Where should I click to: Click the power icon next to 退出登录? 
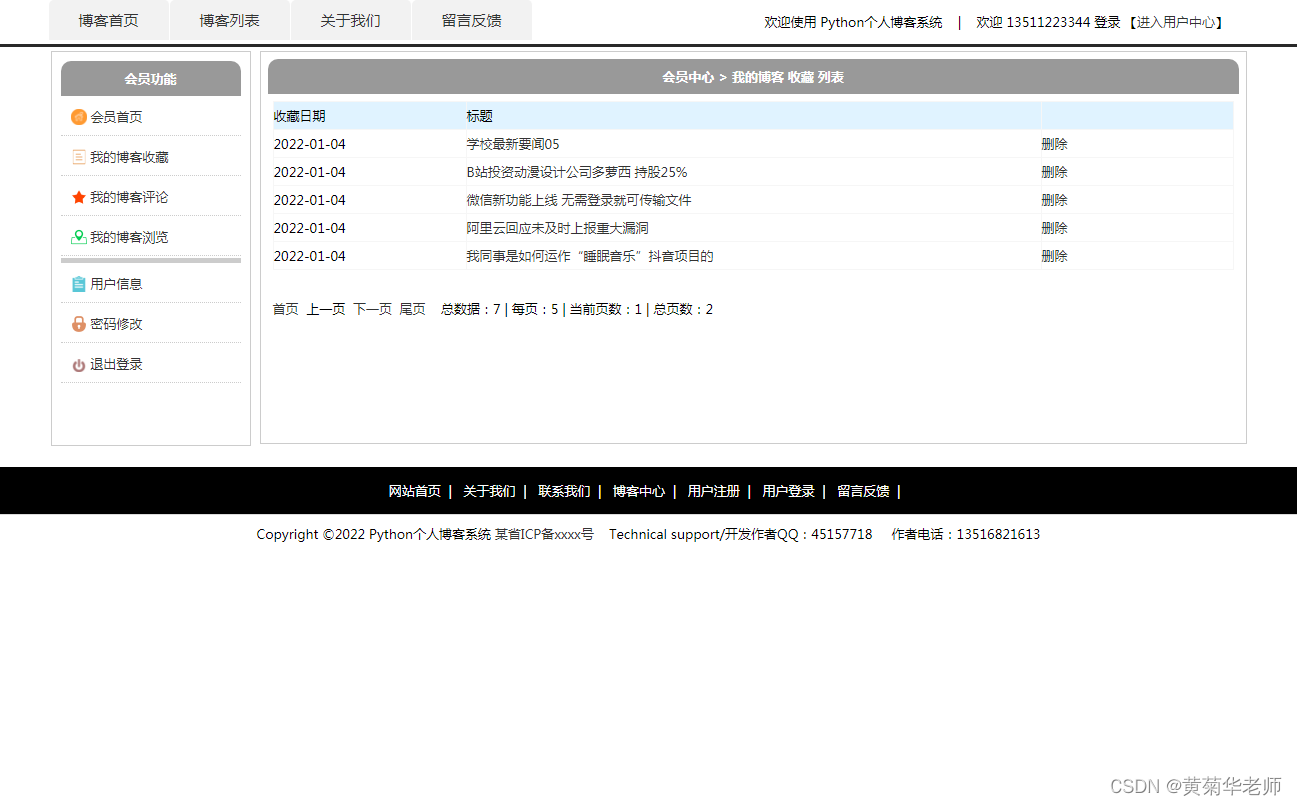click(78, 364)
